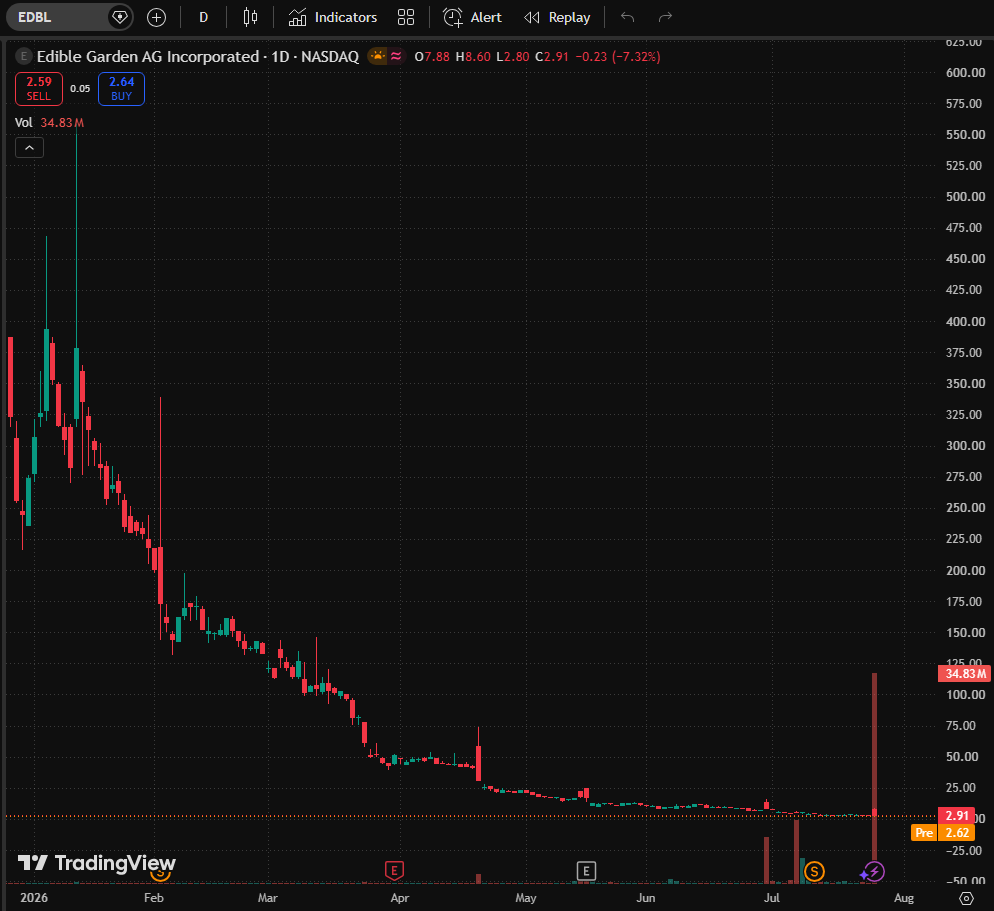Click the purple lightning event marker

pyautogui.click(x=874, y=872)
